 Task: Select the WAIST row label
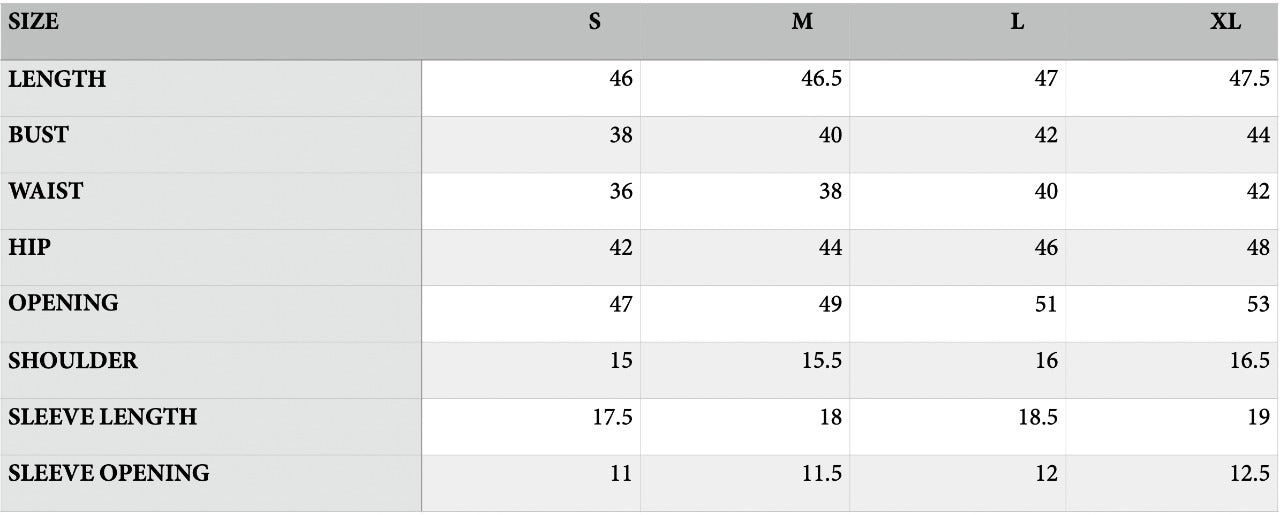[x=46, y=192]
